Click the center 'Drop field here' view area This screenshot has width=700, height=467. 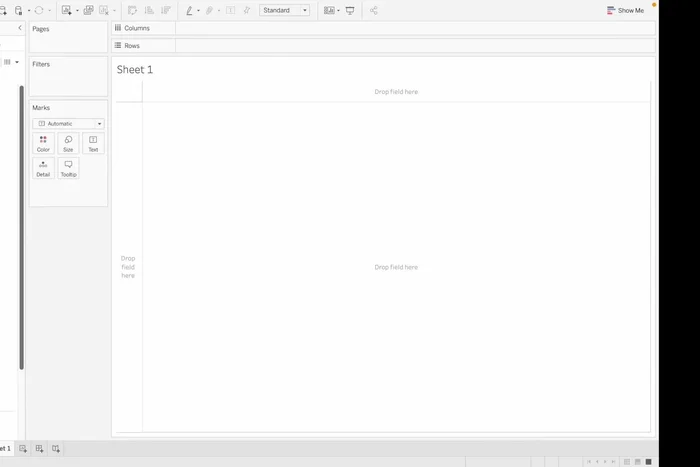coord(396,267)
